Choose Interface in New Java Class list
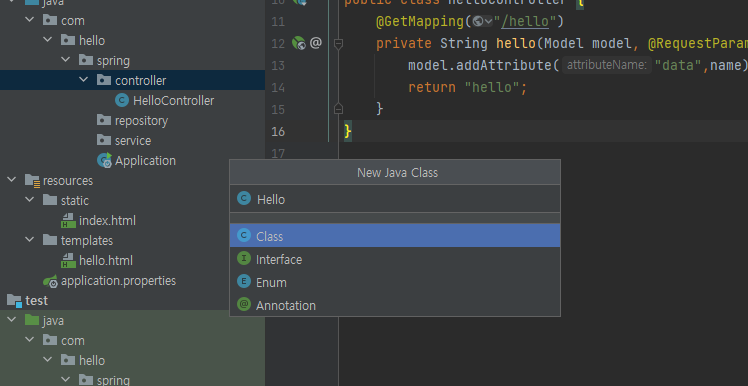Screen dimensions: 748x386 (x=395, y=259)
